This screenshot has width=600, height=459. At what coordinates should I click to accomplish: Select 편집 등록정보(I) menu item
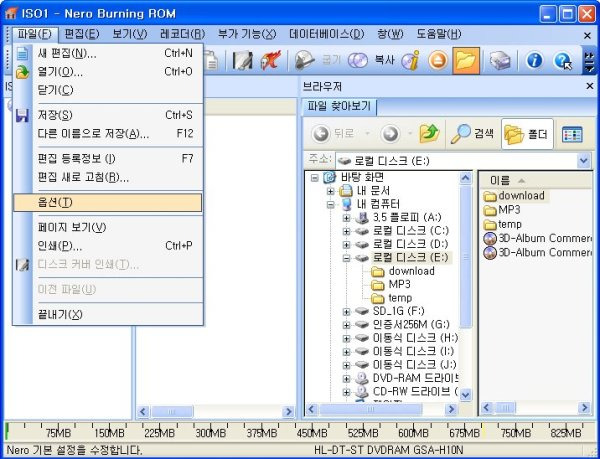pyautogui.click(x=108, y=159)
